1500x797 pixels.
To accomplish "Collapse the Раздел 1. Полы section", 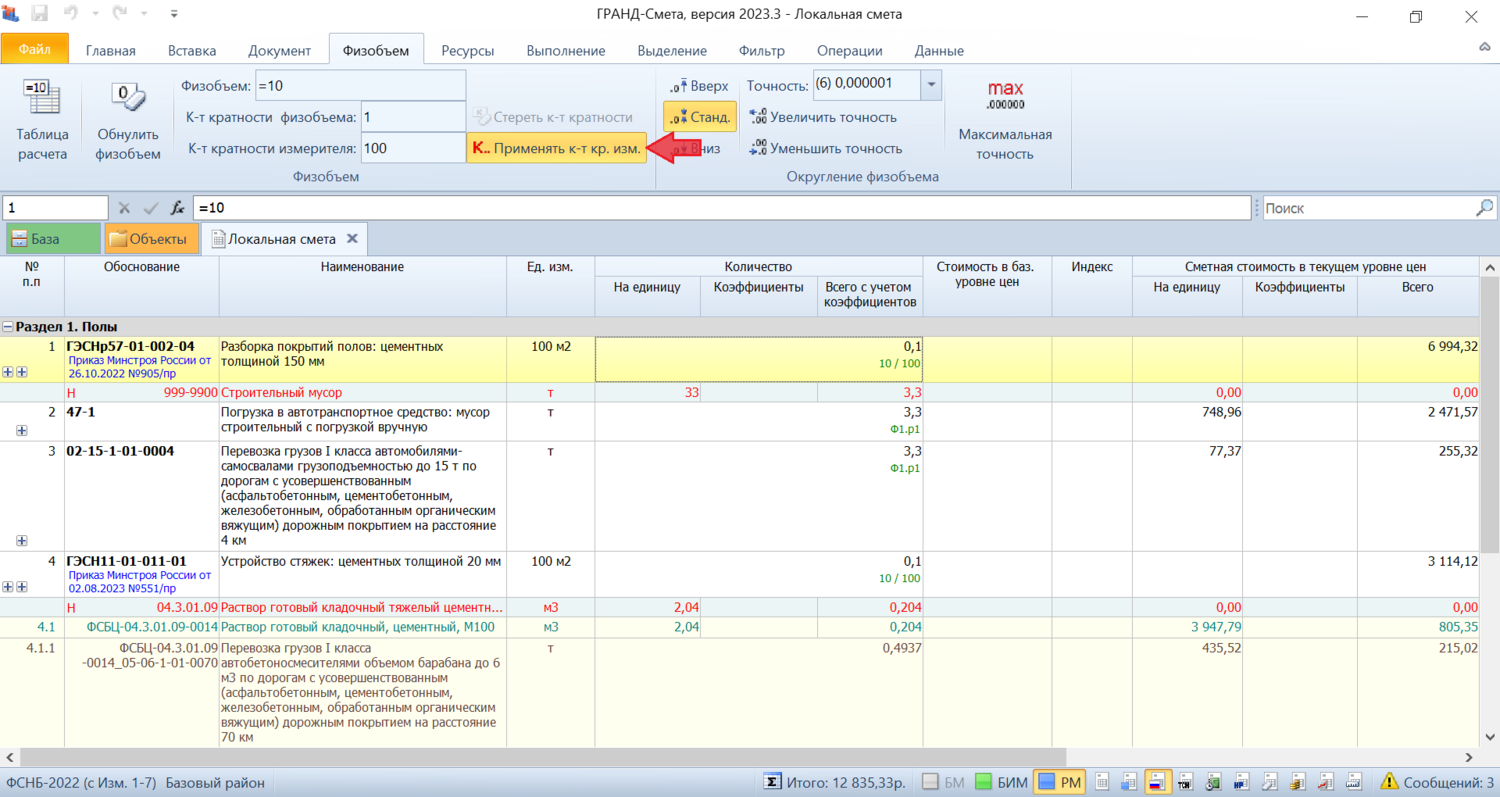I will coord(8,327).
